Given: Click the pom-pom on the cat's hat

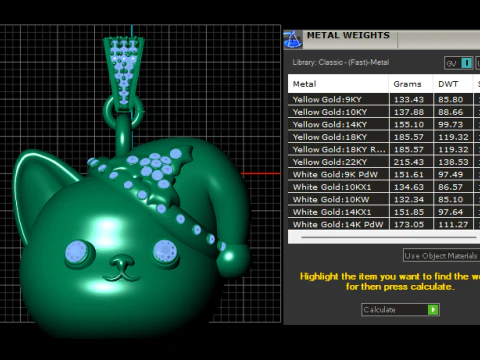Looking at the screenshot, I should tap(233, 260).
